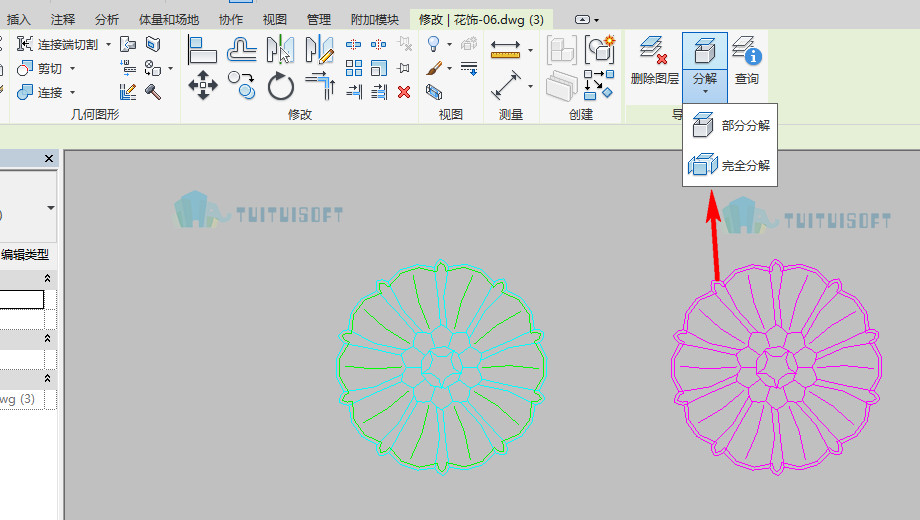920x520 pixels.
Task: Select the magenta flower ornament drawing
Action: point(776,367)
